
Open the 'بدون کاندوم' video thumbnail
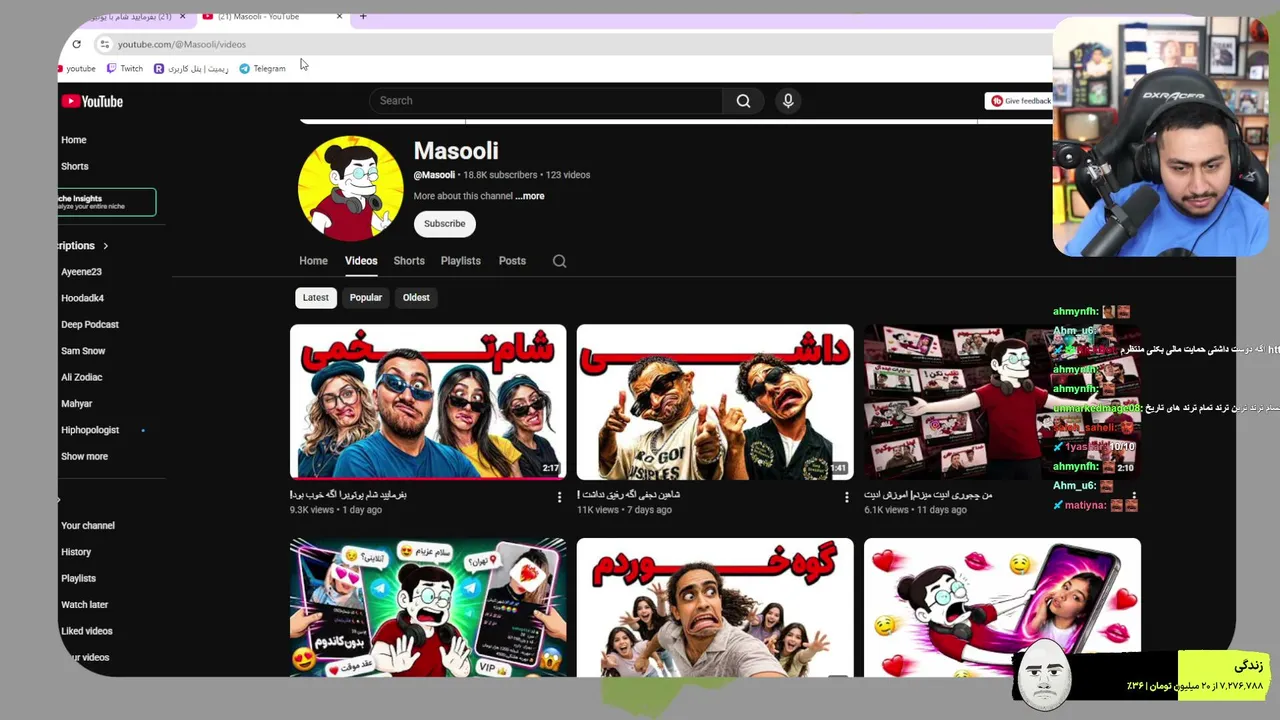click(428, 608)
